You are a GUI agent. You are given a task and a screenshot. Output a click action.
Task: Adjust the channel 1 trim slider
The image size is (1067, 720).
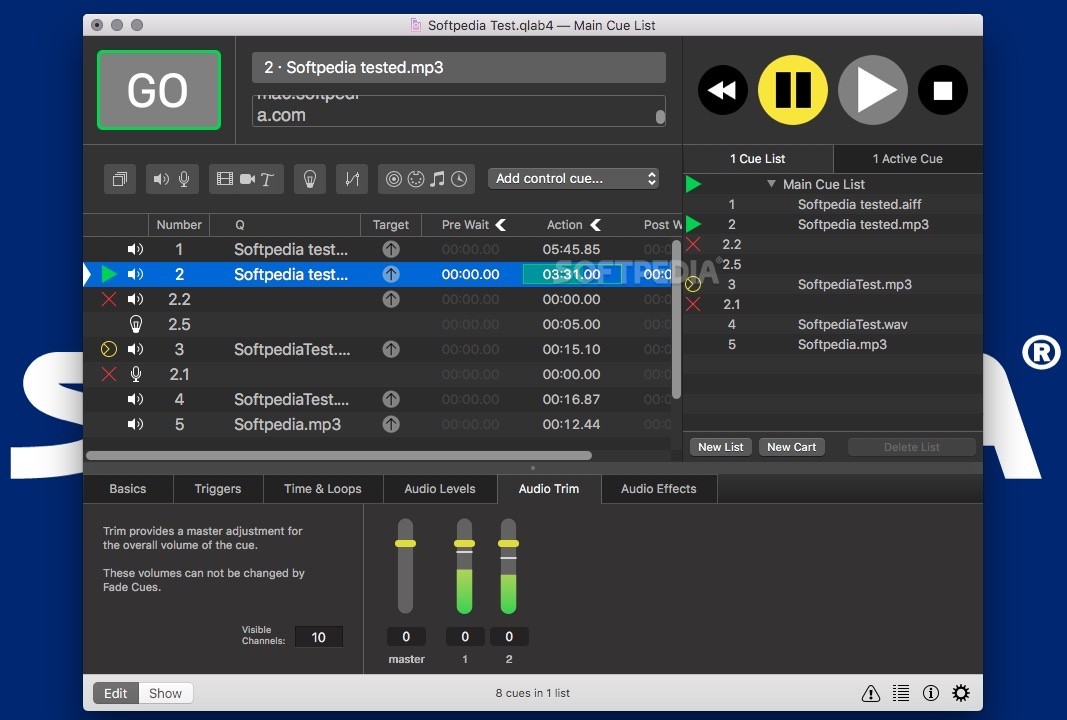465,544
